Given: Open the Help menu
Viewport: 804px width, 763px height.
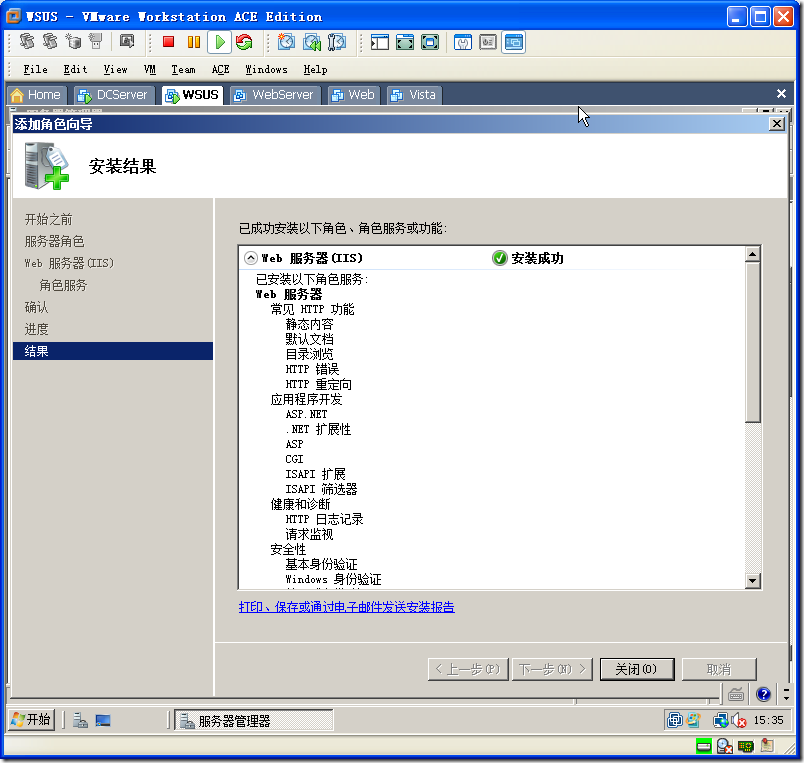Looking at the screenshot, I should 315,69.
